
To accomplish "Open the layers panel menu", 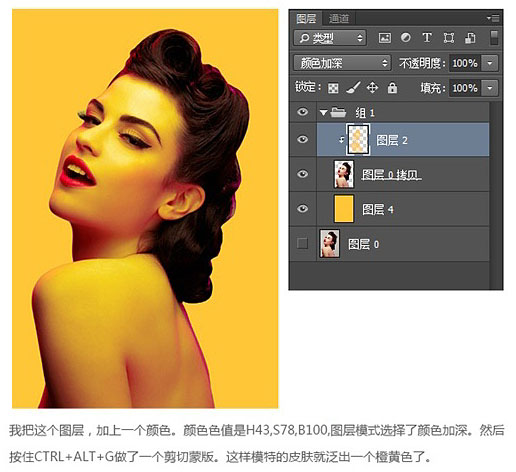I will (x=493, y=18).
